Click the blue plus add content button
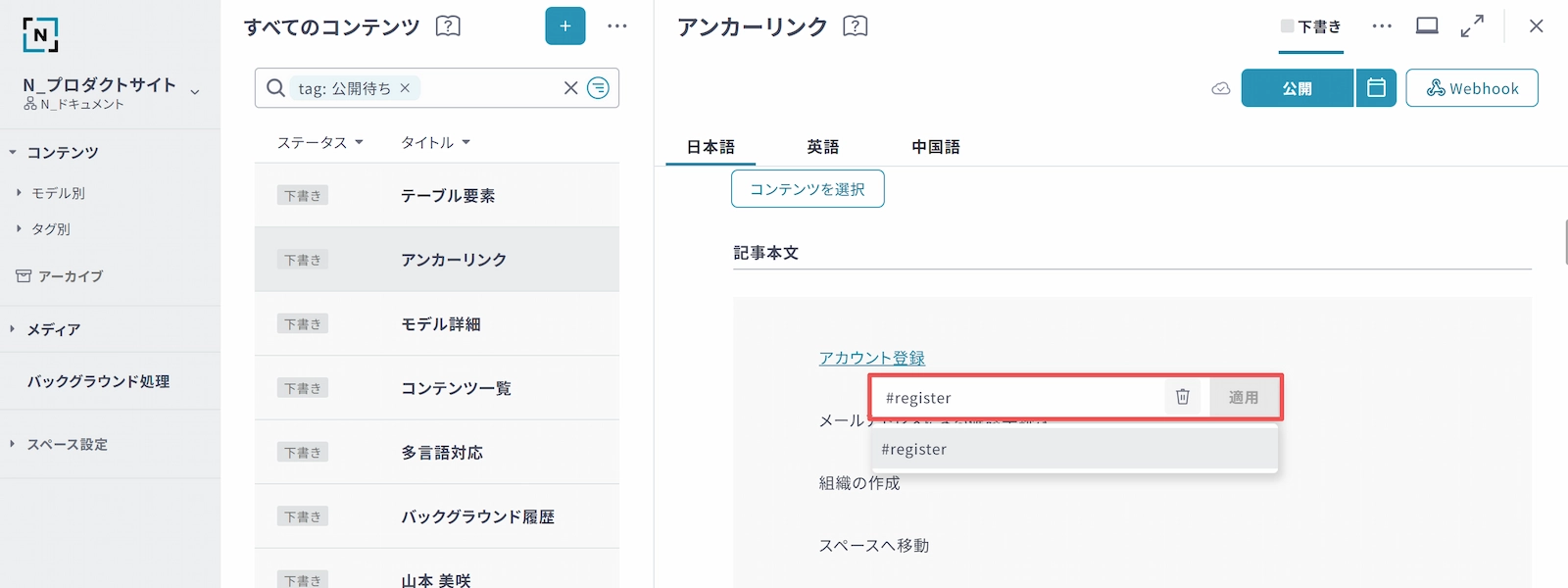 tap(564, 26)
